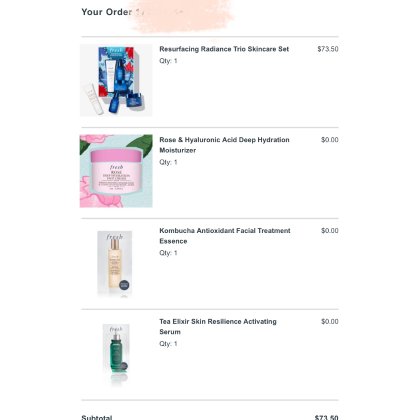Open the Resurfacing Radiance Trio product image
Viewport: 420px width, 420px height.
(116, 80)
